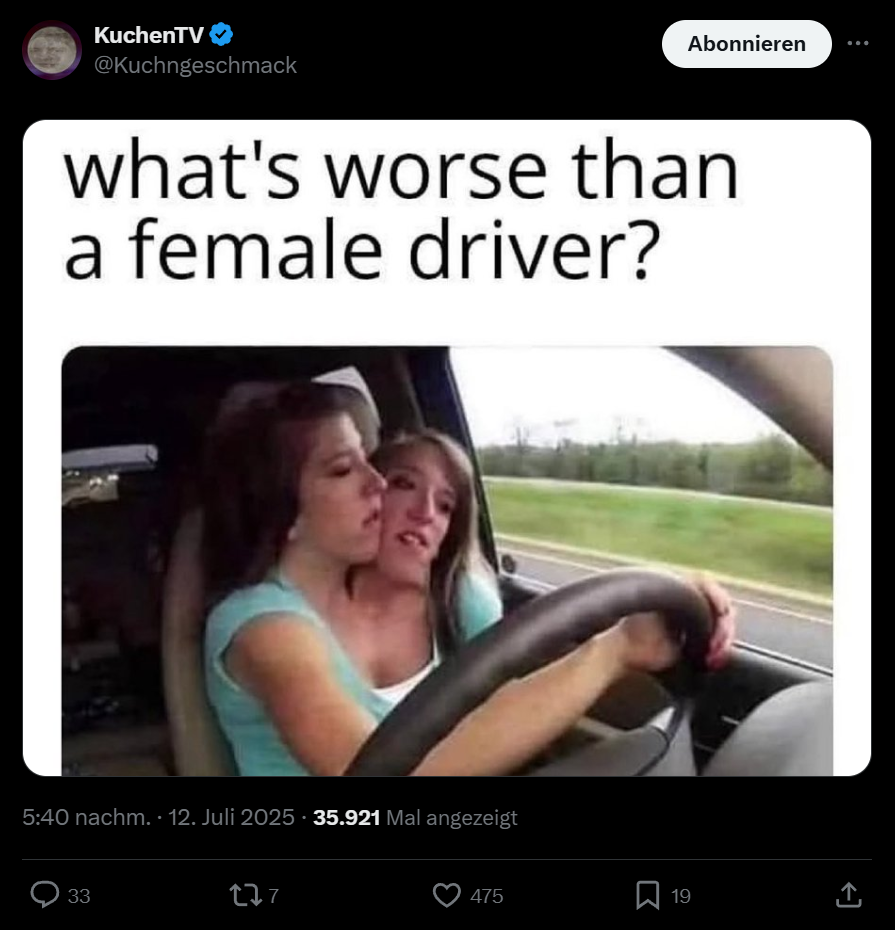Click the meme headline text in image
The width and height of the screenshot is (895, 930).
(x=402, y=209)
